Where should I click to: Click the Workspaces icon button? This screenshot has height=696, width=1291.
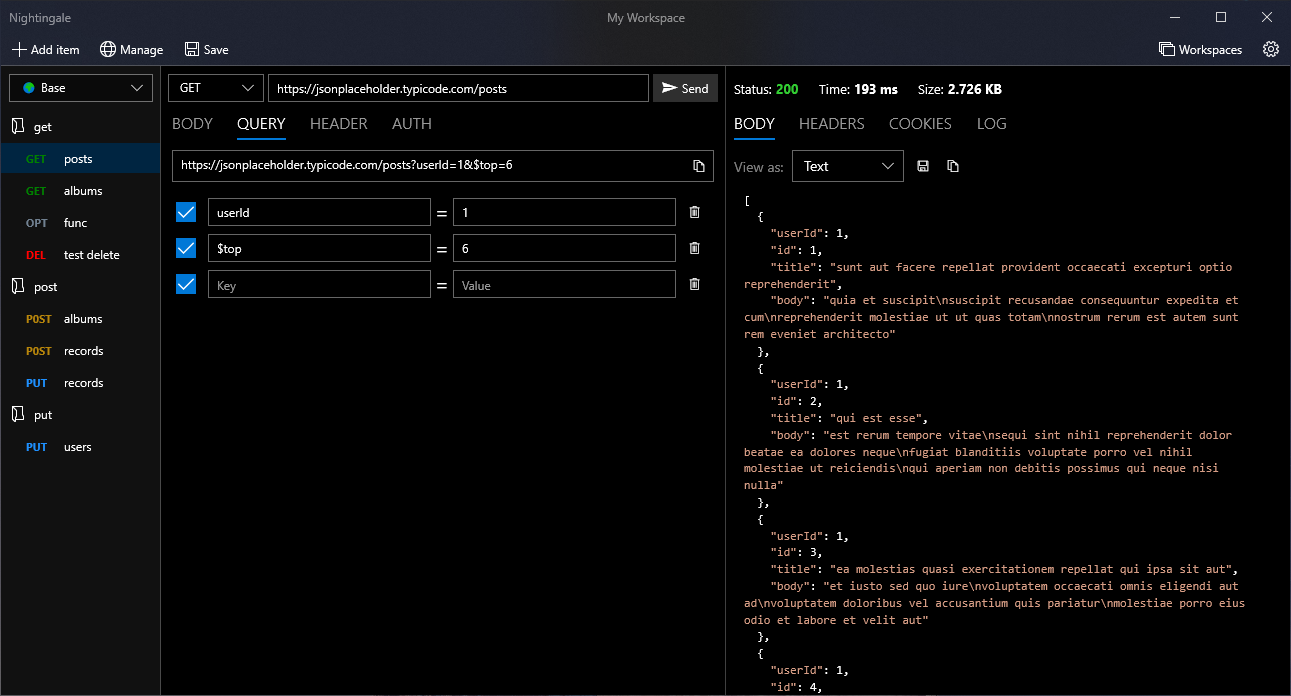(1200, 49)
